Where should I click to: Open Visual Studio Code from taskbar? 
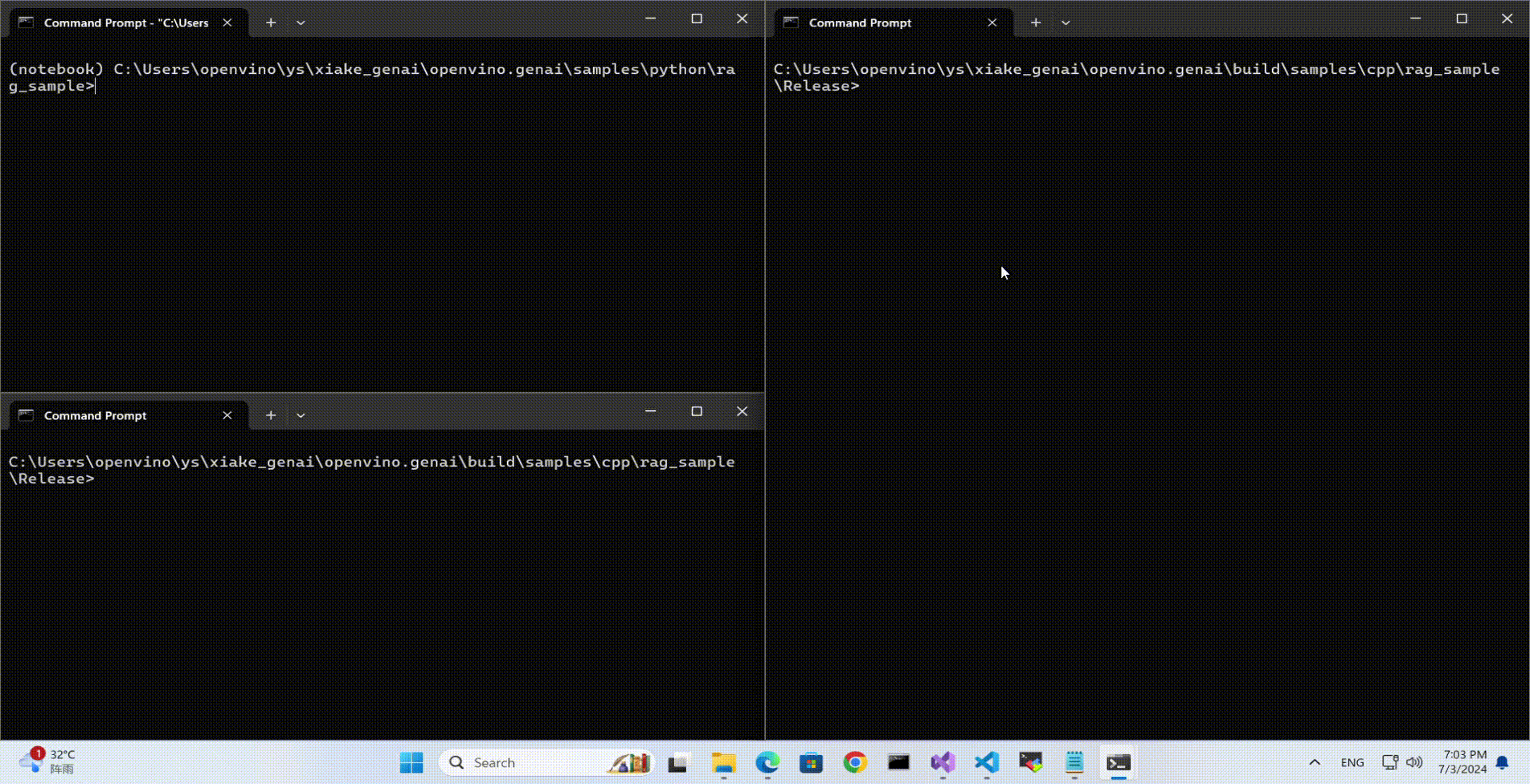coord(987,762)
